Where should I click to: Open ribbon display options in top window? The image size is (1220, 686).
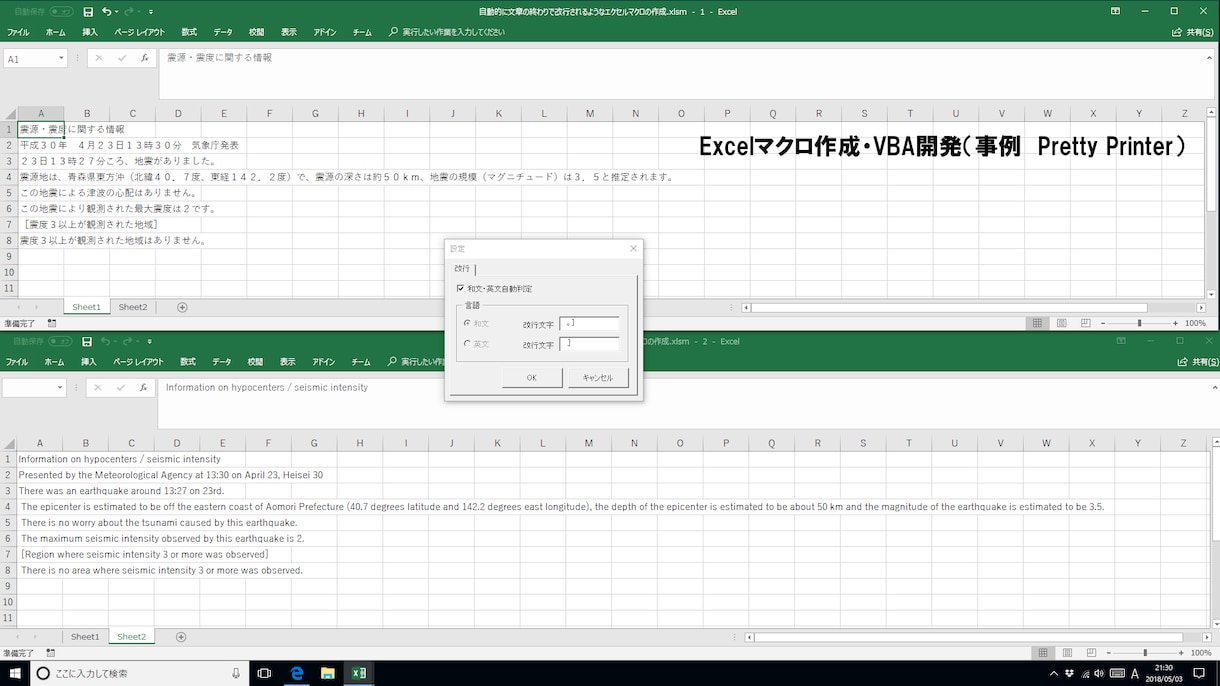point(1115,12)
